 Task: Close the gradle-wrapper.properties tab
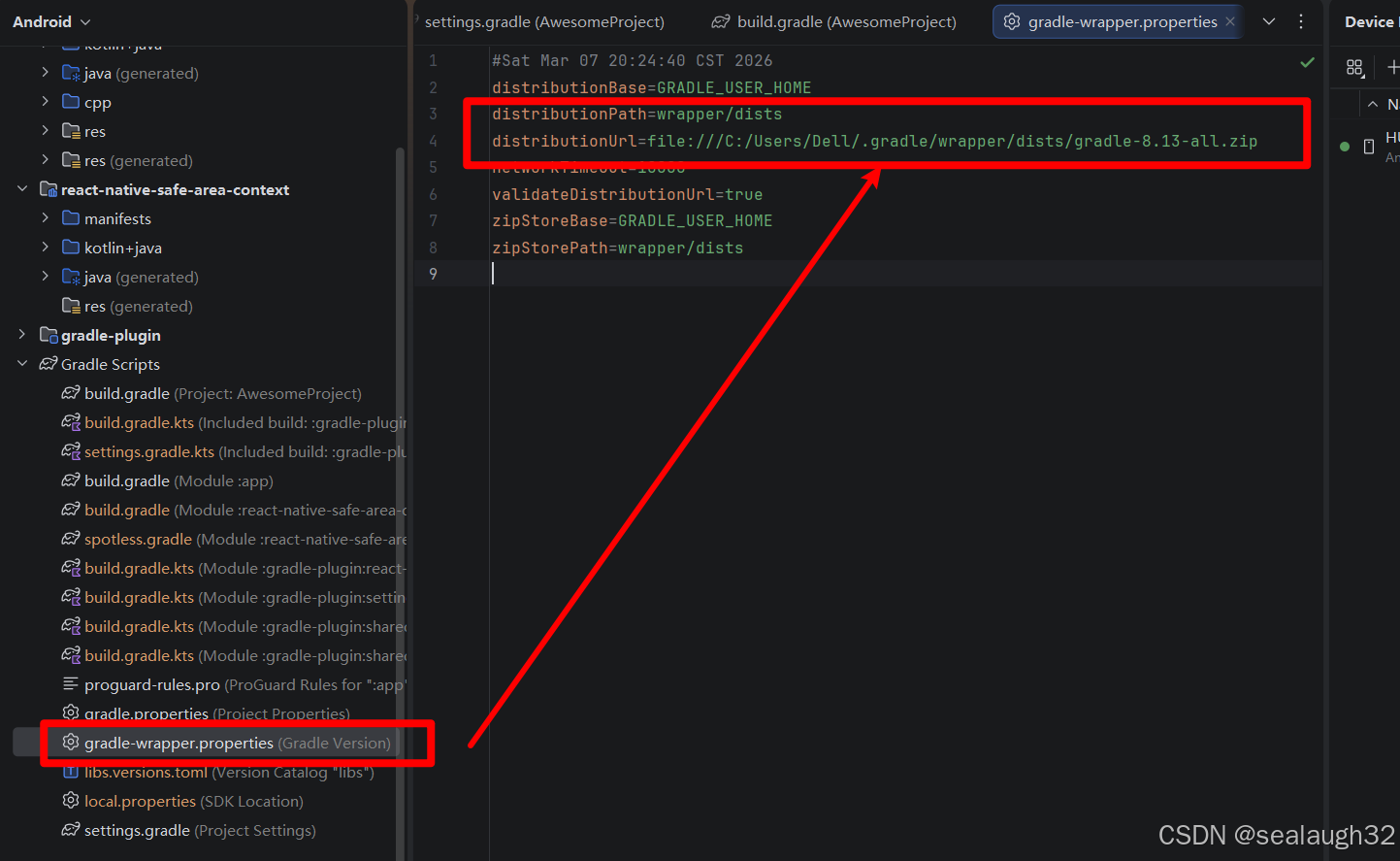point(1230,21)
